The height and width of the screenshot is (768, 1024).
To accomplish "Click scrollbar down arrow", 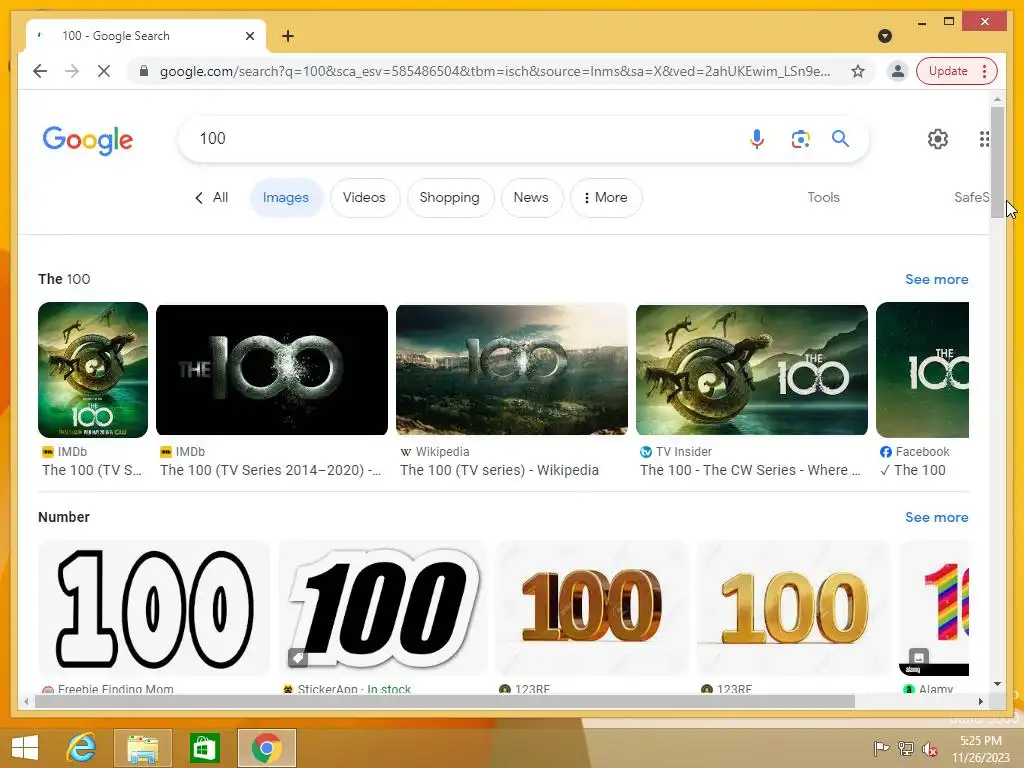I will pyautogui.click(x=997, y=684).
